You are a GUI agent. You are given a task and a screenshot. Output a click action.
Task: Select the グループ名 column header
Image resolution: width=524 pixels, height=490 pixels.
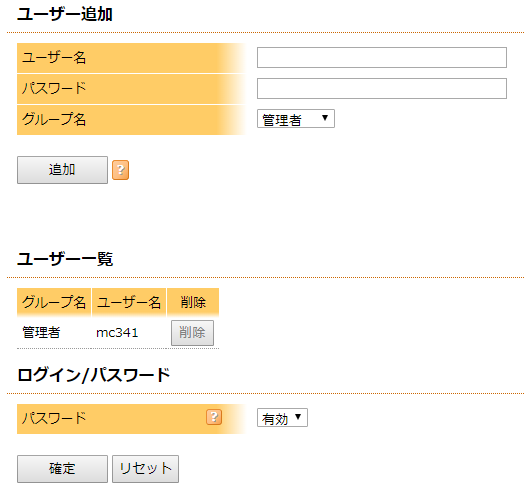[54, 302]
